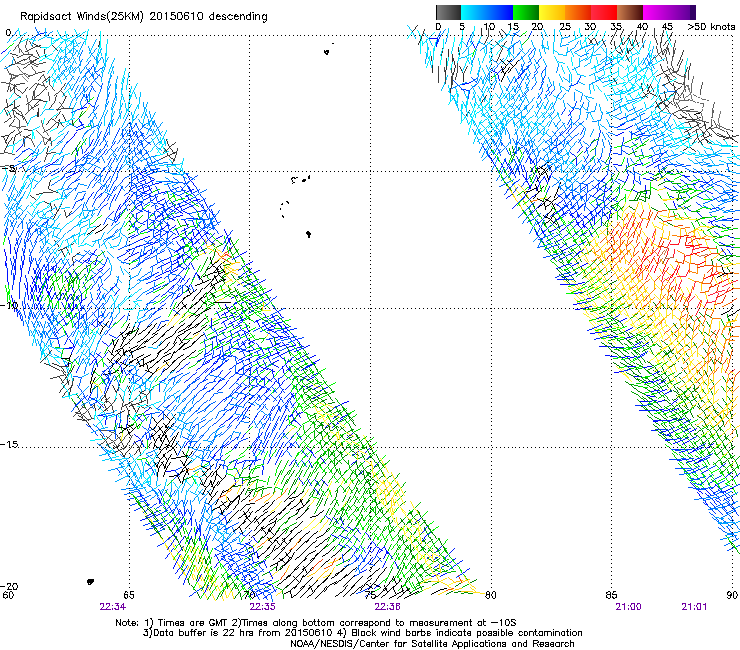Click the yellow 20-25 knots legend segment
Image resolution: width=740 pixels, height=650 pixels.
point(552,12)
